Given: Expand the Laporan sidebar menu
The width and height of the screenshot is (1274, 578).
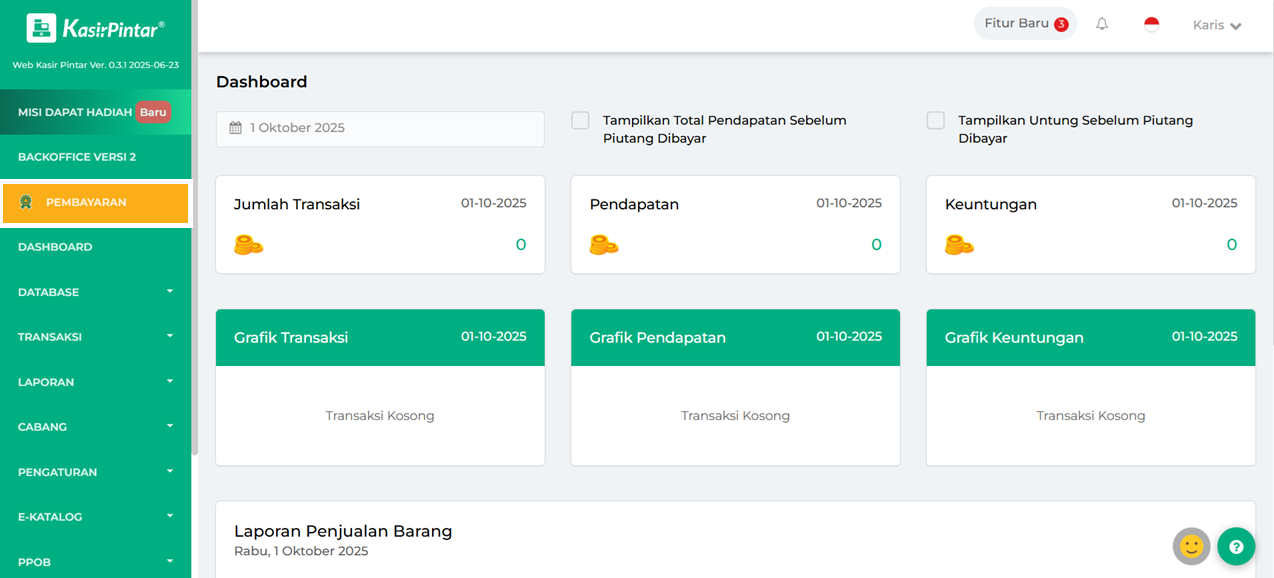Looking at the screenshot, I should 95,382.
